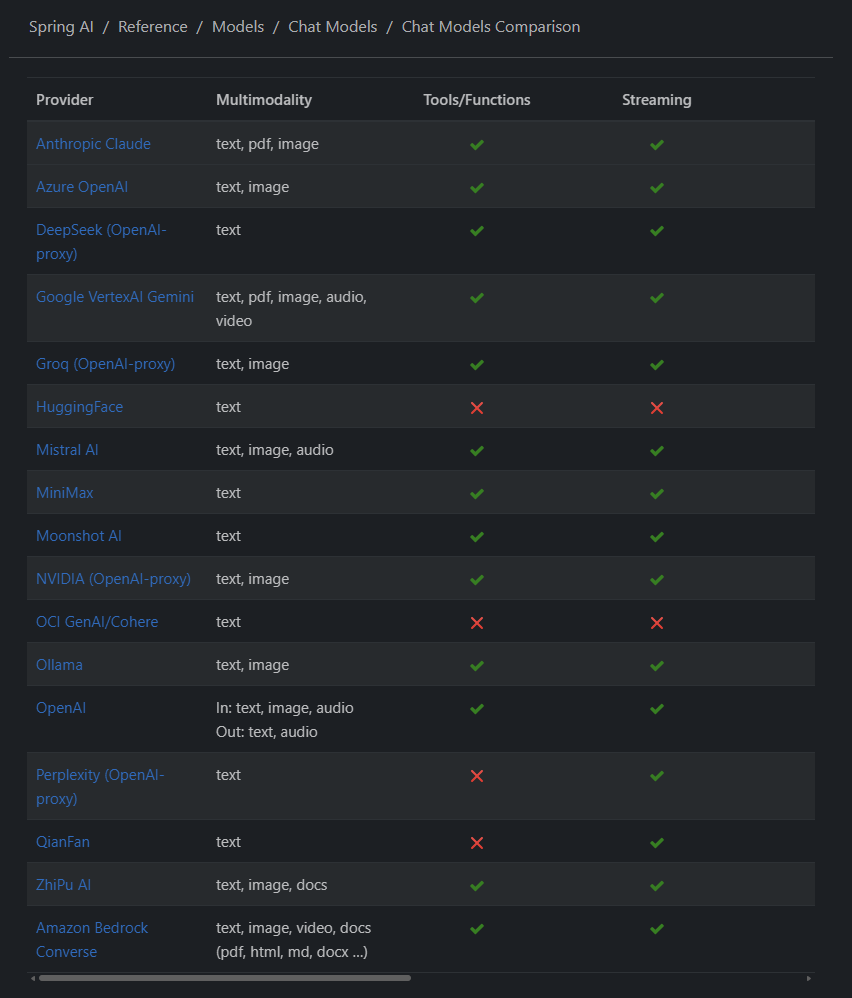Click ZhiPu AI Tools/Functions checkmark
852x998 pixels.
[x=477, y=886]
